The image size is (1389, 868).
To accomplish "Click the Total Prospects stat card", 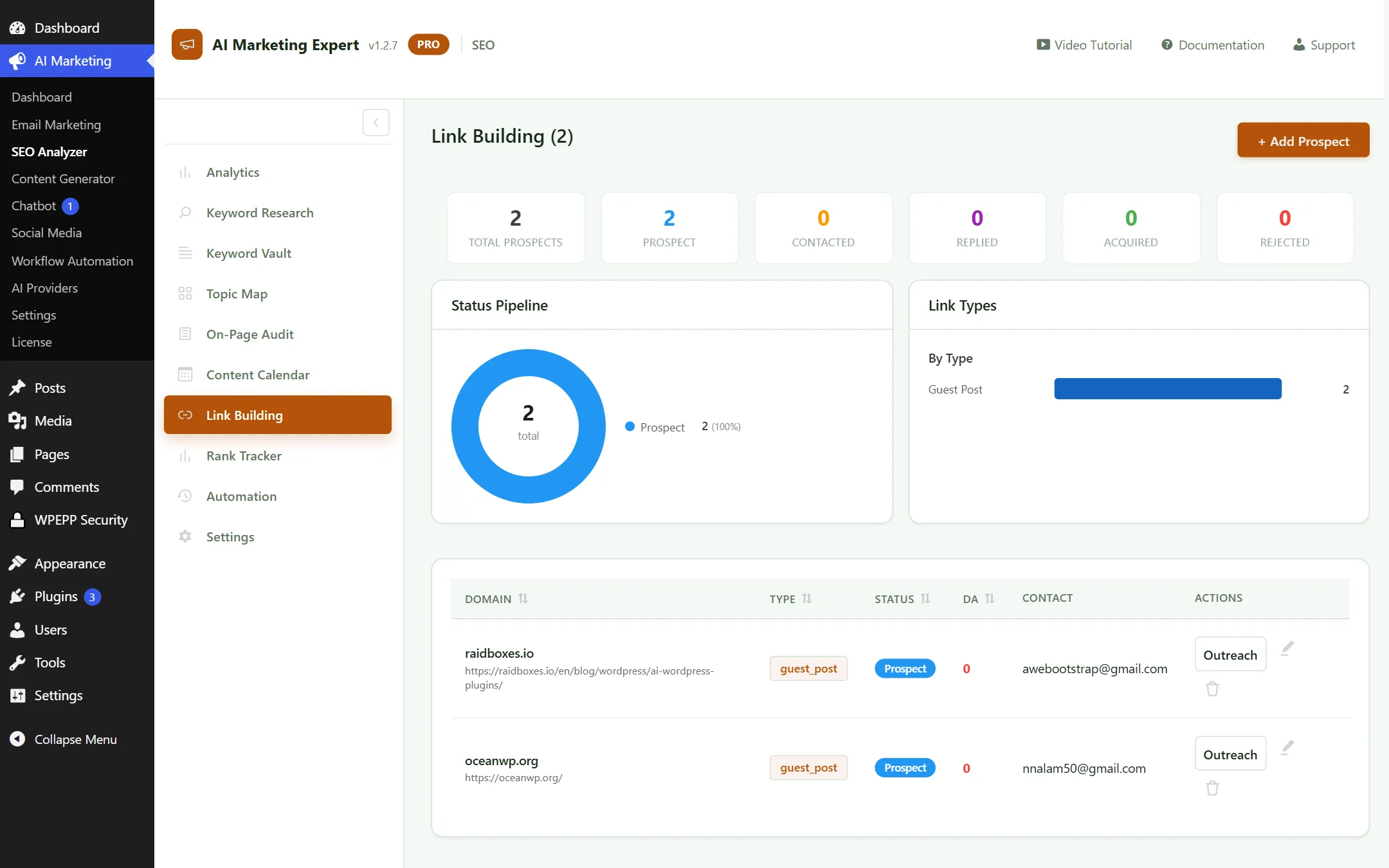I will 516,228.
